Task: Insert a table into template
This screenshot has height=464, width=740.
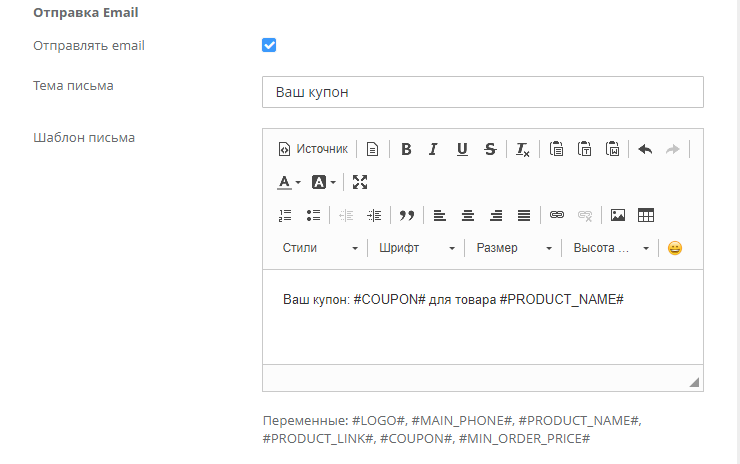Action: (646, 215)
